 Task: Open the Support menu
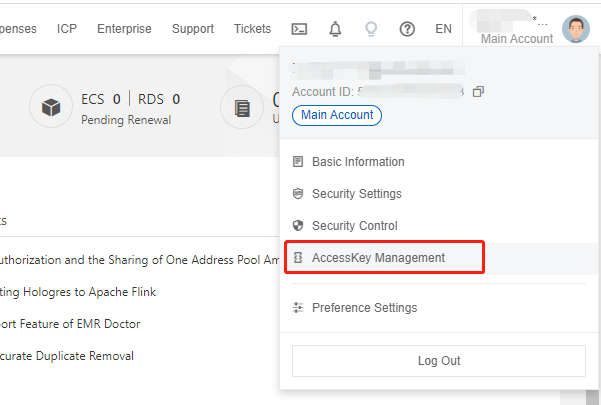[x=193, y=29]
